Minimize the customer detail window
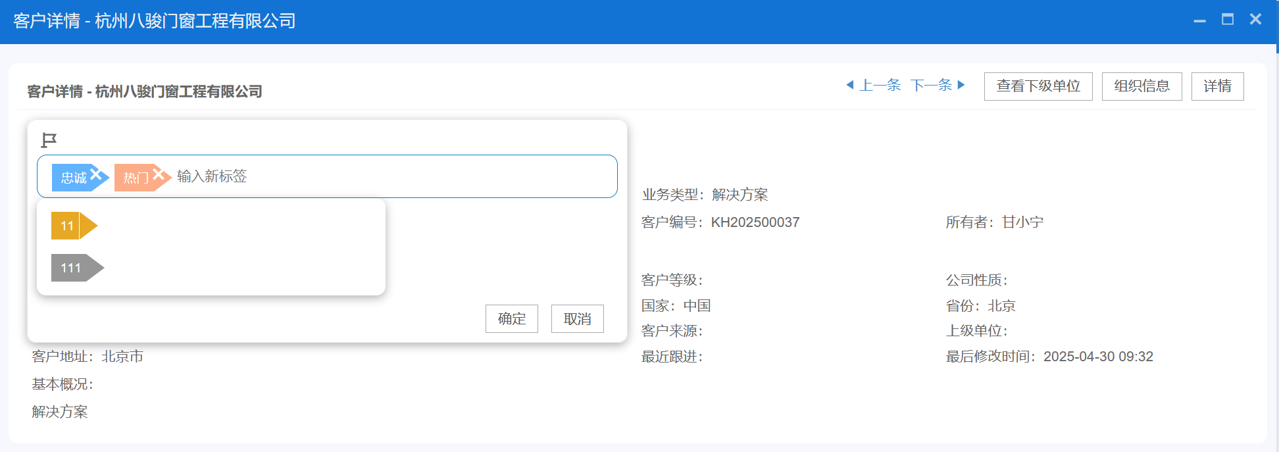Screen dimensions: 1279x452 coord(1200,20)
